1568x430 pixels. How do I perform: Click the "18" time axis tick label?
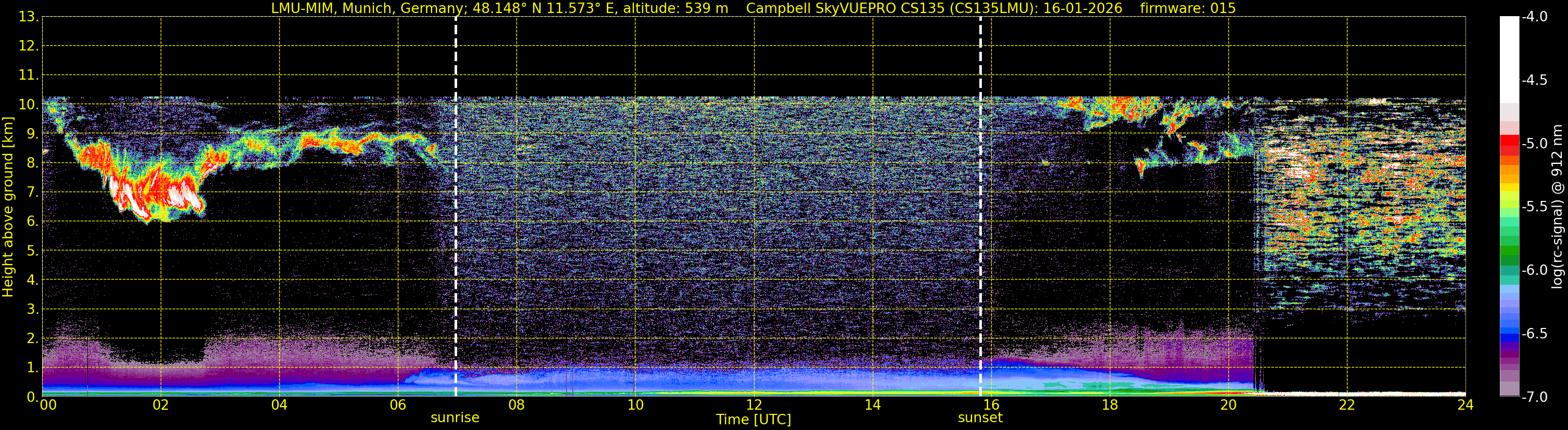1110,406
